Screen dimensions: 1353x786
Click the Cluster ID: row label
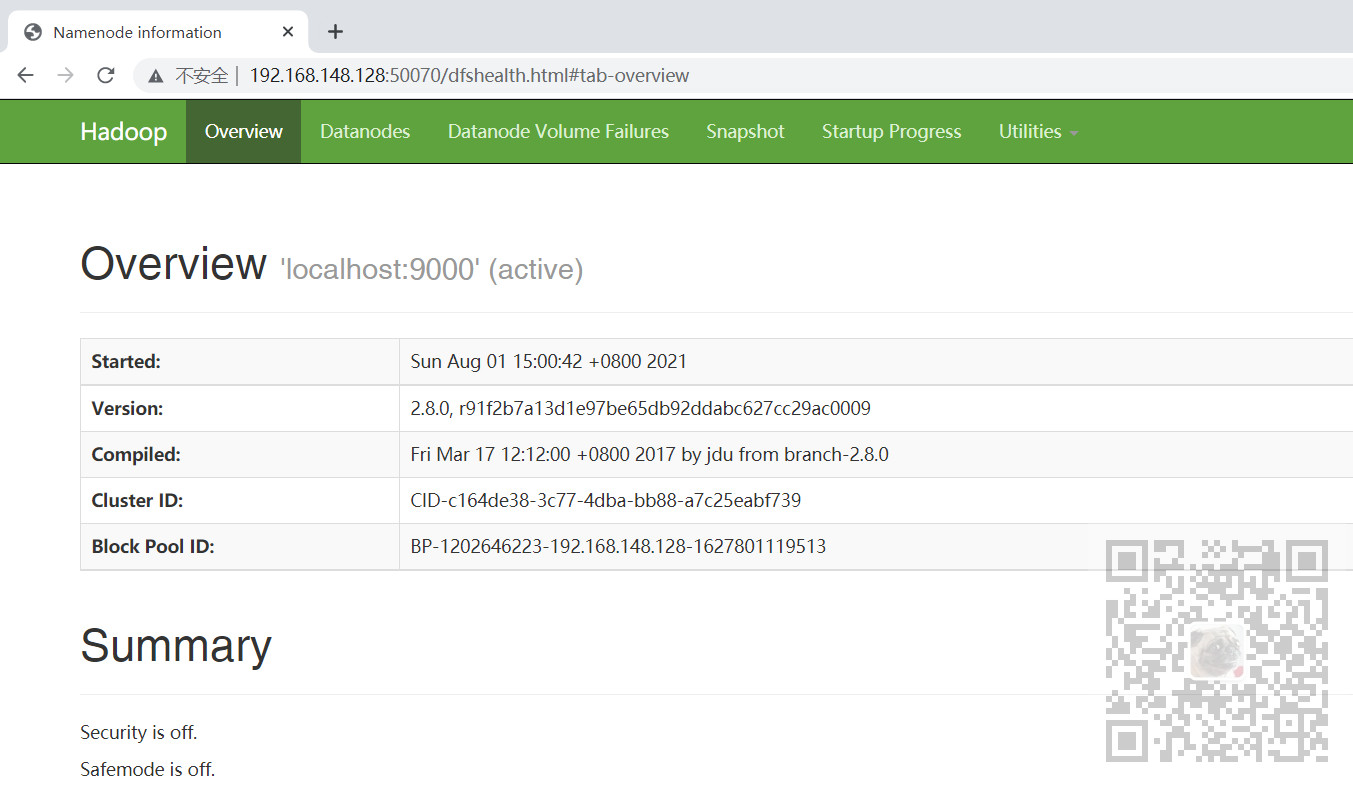[137, 500]
